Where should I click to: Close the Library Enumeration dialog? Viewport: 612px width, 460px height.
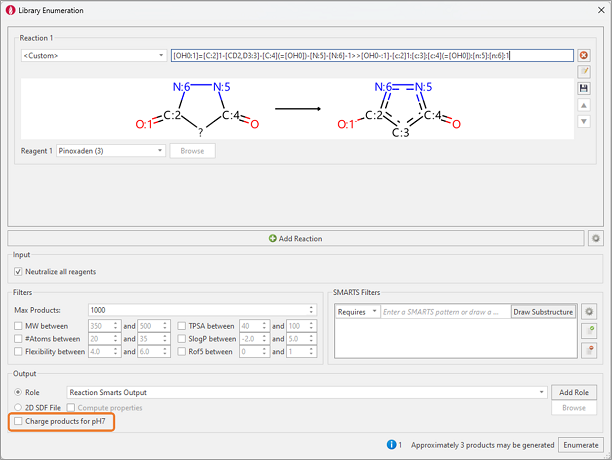click(601, 10)
